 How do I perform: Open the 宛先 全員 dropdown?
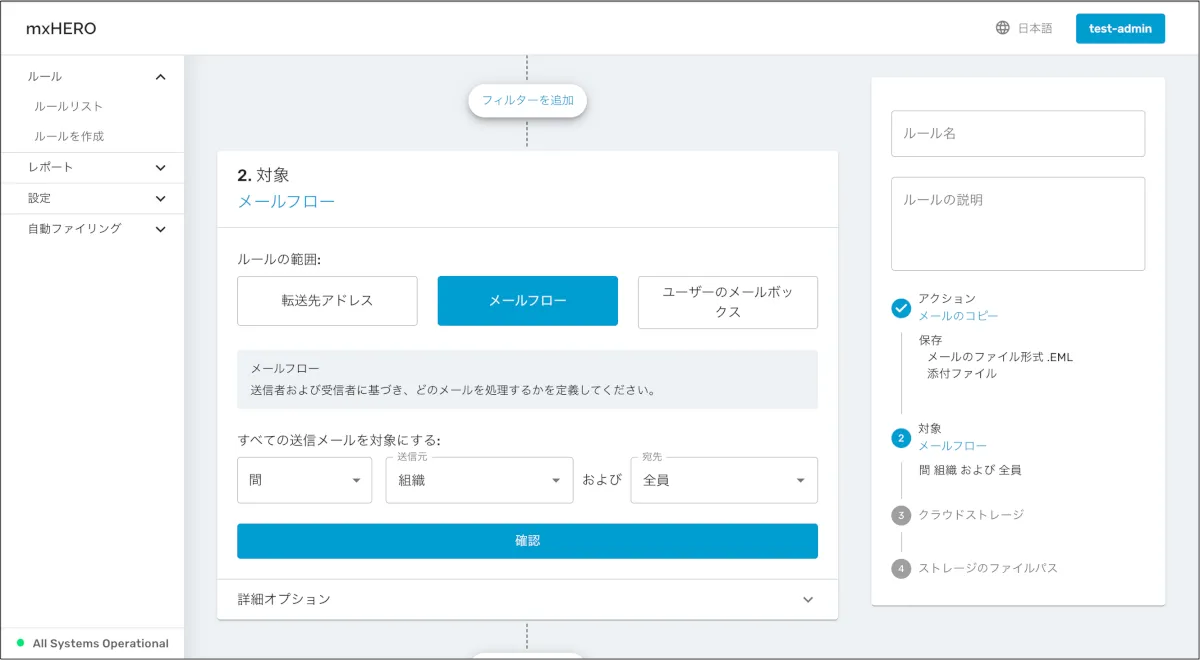[x=723, y=480]
